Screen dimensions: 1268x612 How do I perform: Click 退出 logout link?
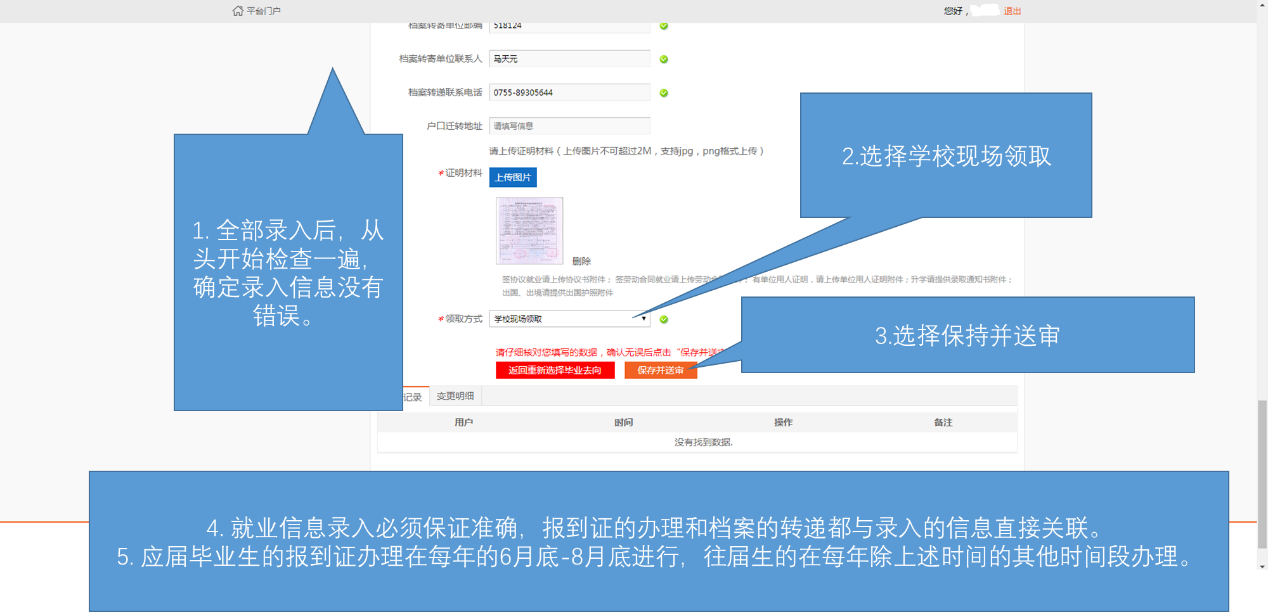[x=1012, y=11]
